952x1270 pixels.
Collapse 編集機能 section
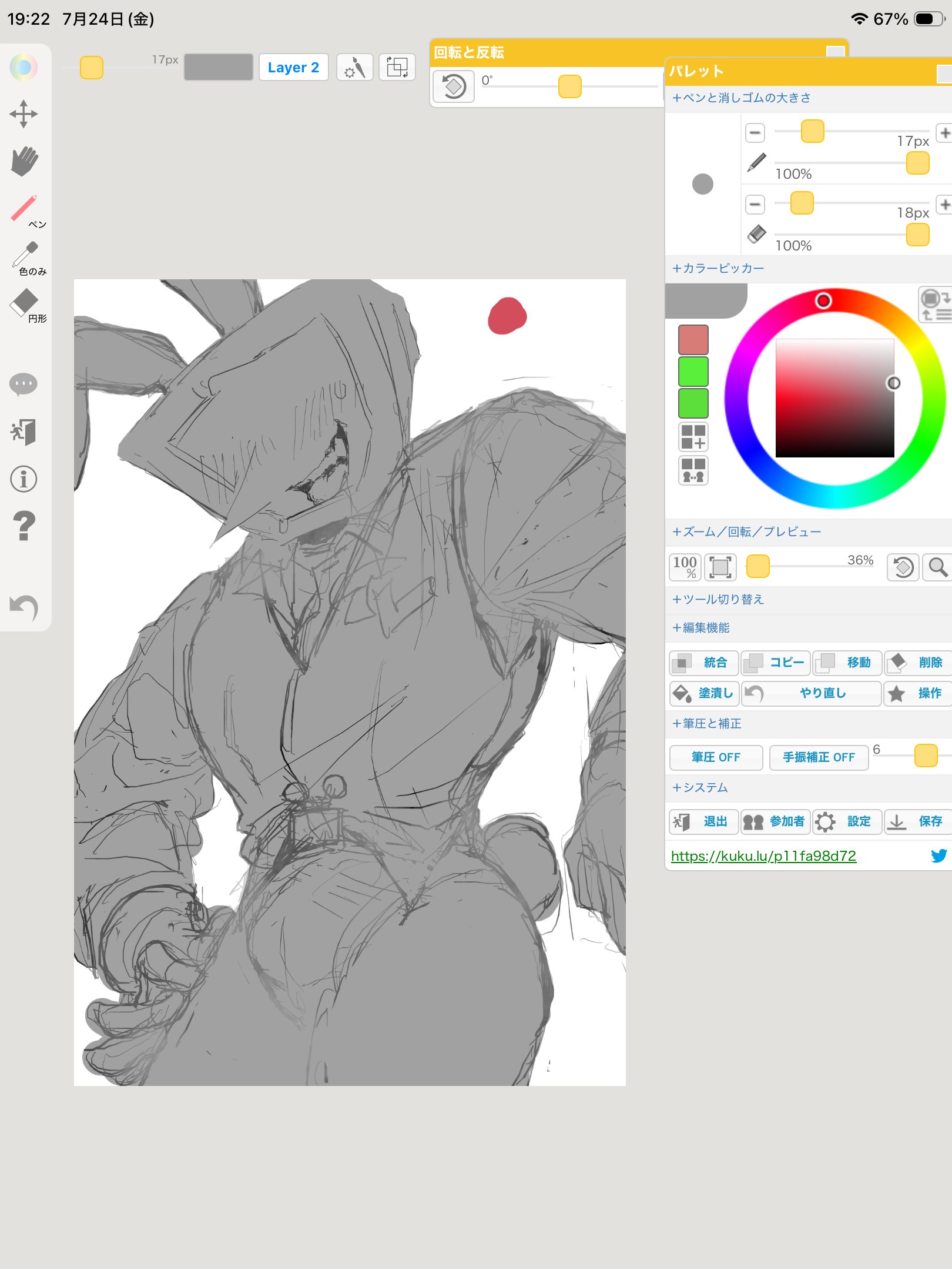tap(700, 628)
